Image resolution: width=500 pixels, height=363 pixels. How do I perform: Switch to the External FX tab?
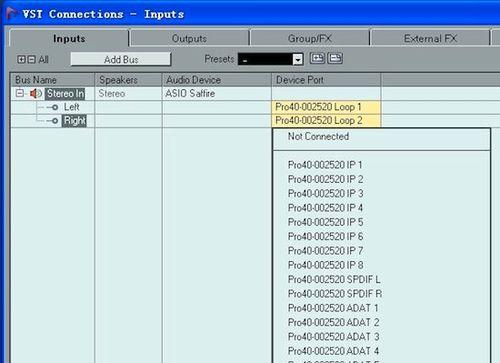(x=430, y=38)
